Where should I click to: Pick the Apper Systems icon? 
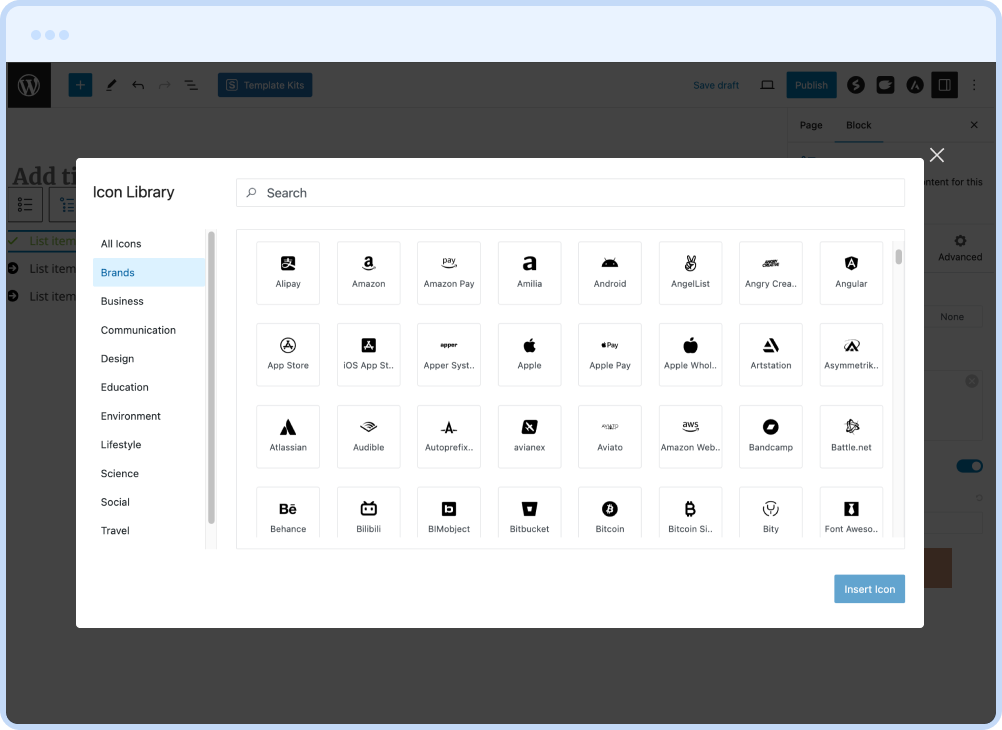(x=449, y=355)
